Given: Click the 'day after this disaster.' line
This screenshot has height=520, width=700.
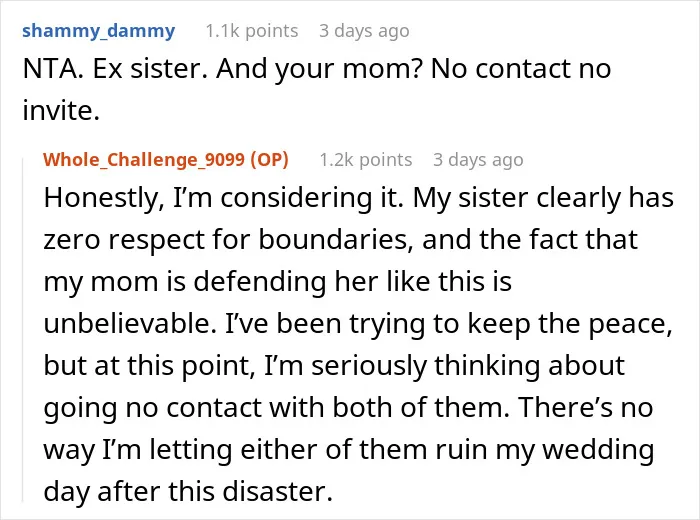Looking at the screenshot, I should [188, 491].
